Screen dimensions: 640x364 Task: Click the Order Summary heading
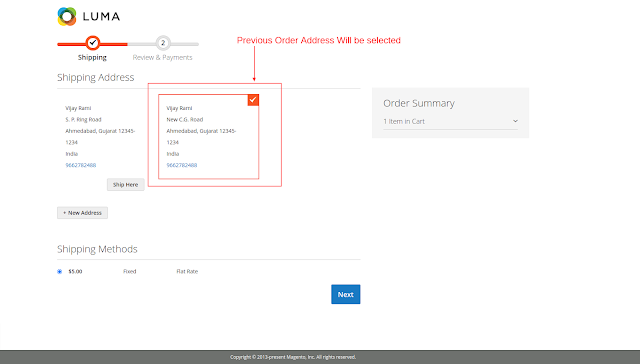click(x=419, y=103)
